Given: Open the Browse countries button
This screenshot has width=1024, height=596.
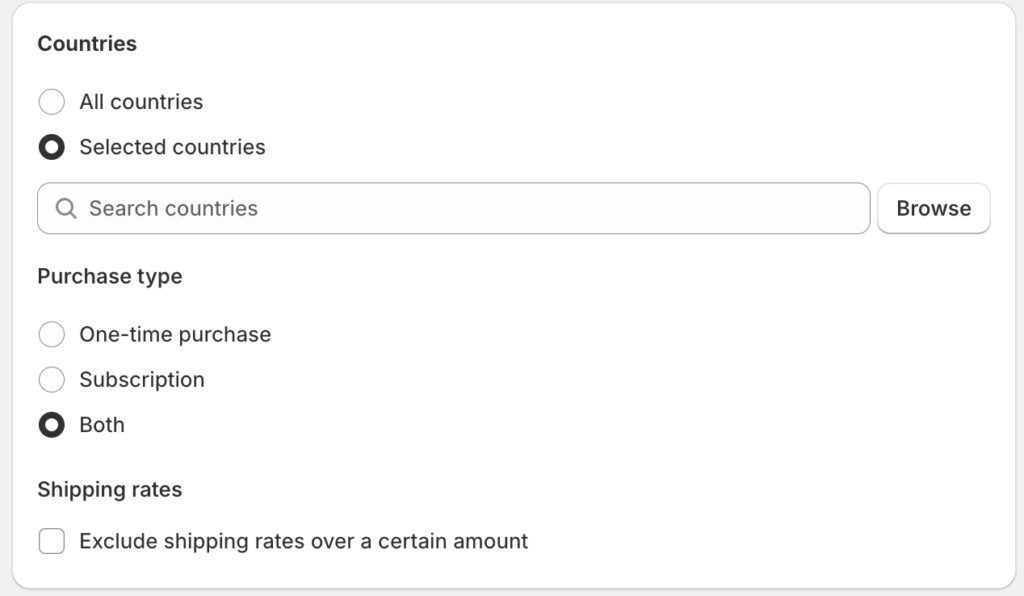Looking at the screenshot, I should [x=933, y=208].
